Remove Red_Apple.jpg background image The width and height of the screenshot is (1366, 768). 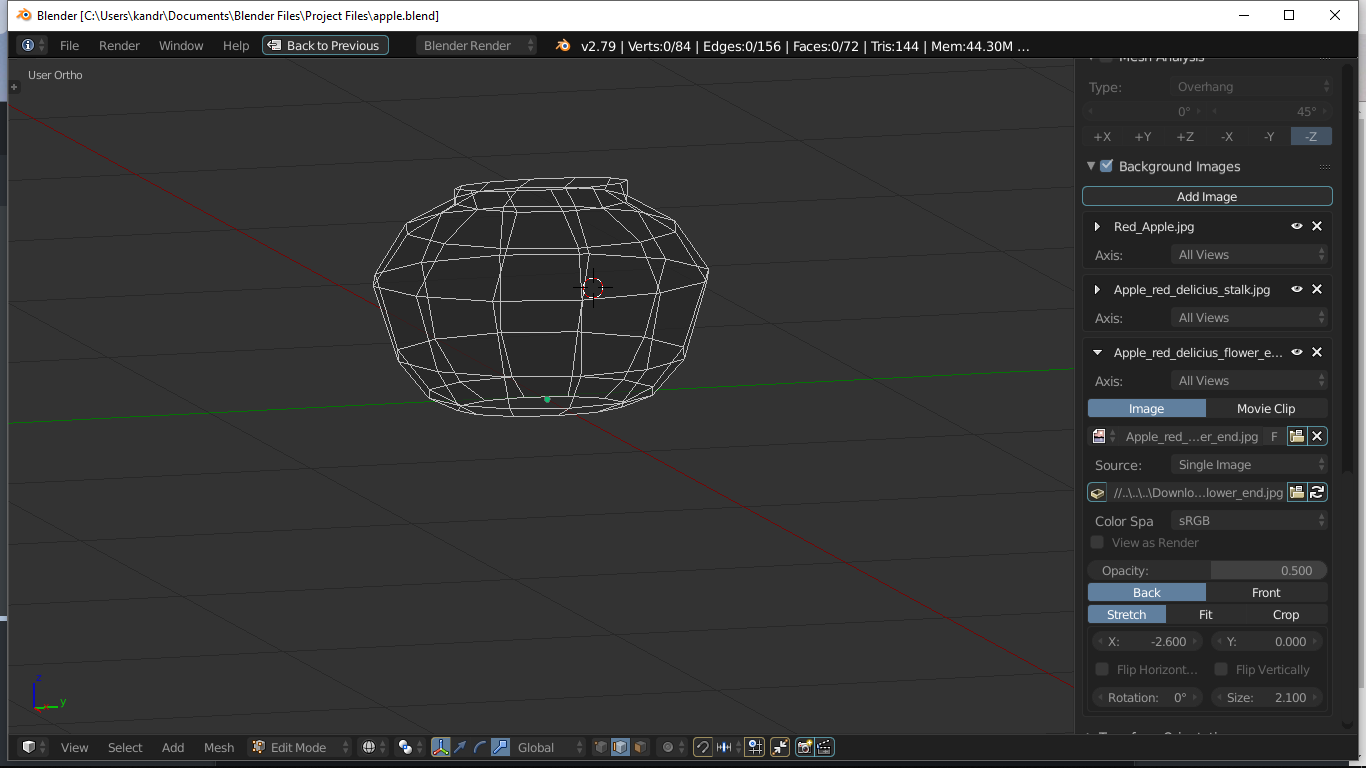tap(1317, 226)
